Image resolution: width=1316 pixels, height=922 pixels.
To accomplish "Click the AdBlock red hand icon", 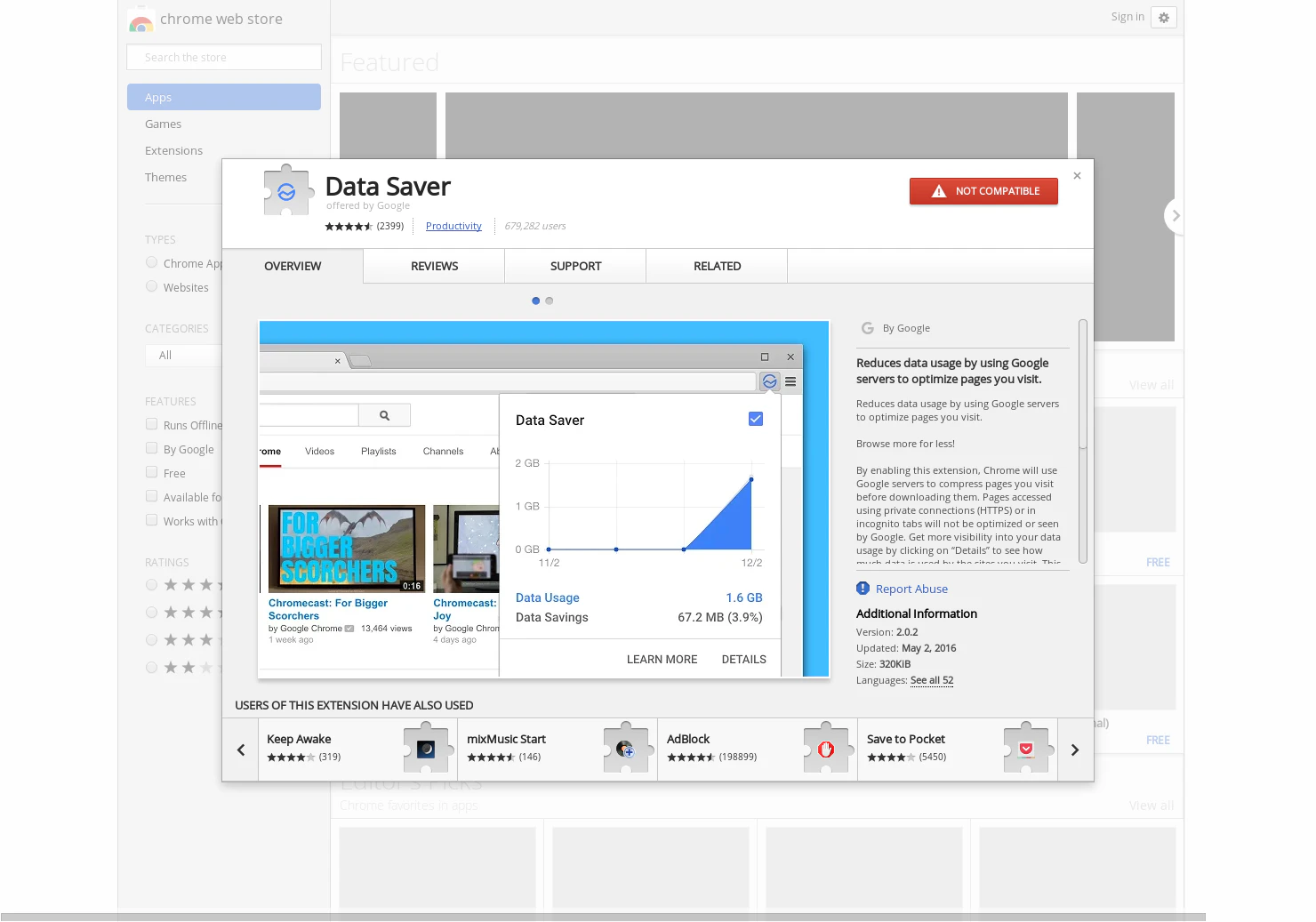I will [826, 749].
